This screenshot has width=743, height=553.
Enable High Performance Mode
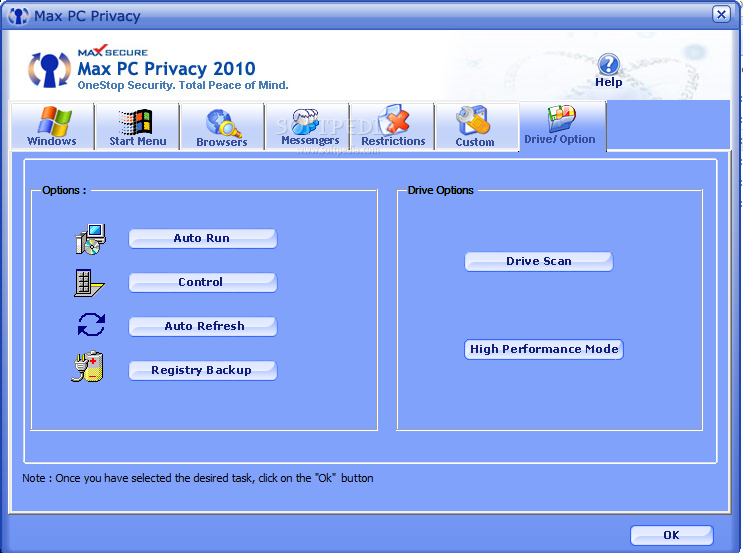click(x=544, y=350)
